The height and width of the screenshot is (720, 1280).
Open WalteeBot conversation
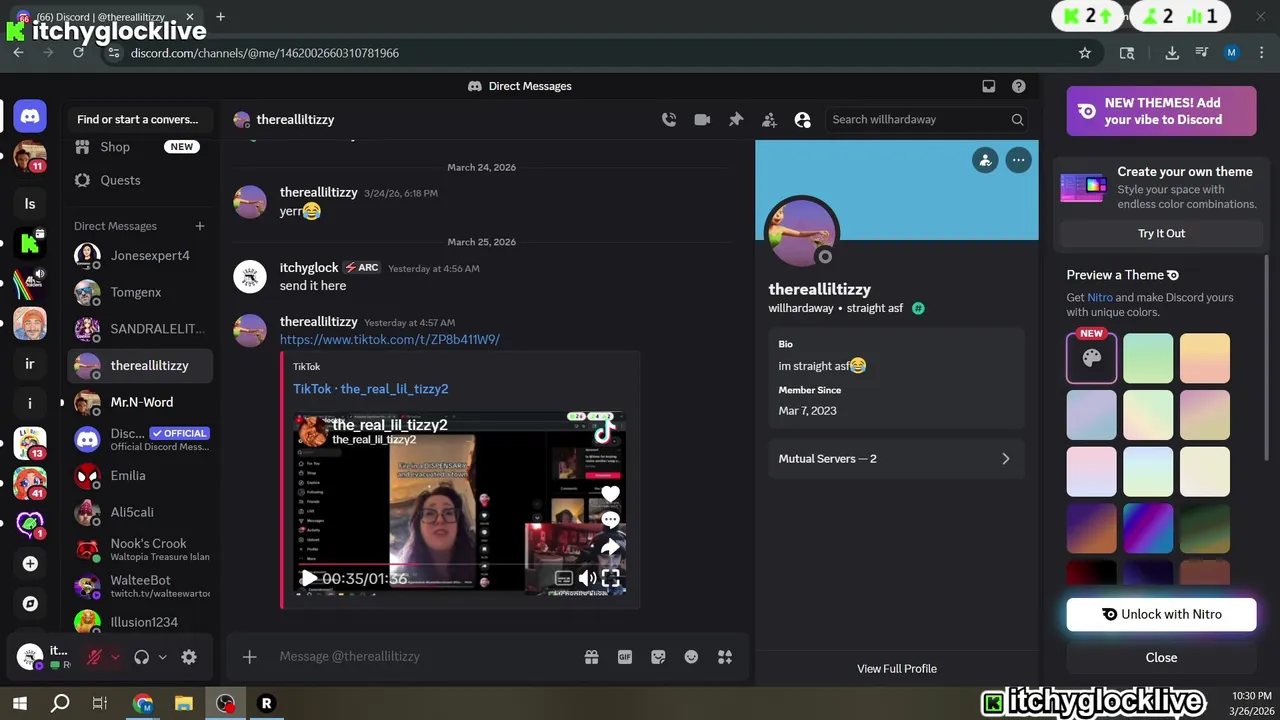(x=140, y=586)
